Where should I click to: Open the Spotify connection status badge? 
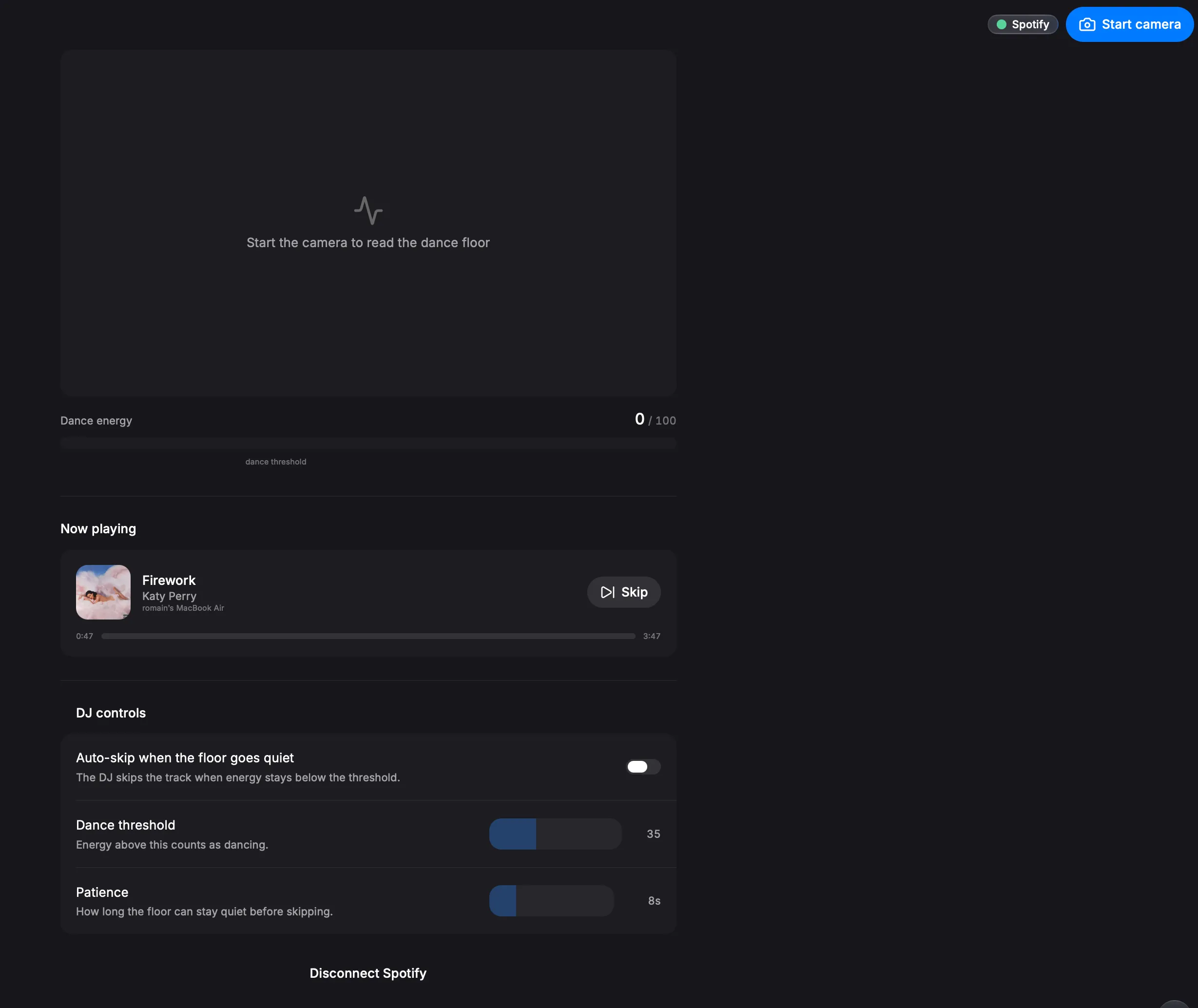point(1023,24)
